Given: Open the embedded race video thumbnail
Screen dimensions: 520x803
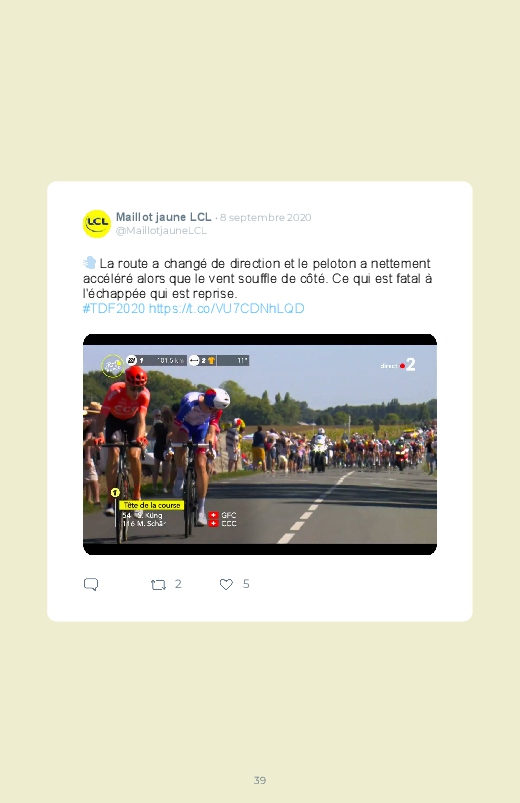Looking at the screenshot, I should click(x=260, y=445).
